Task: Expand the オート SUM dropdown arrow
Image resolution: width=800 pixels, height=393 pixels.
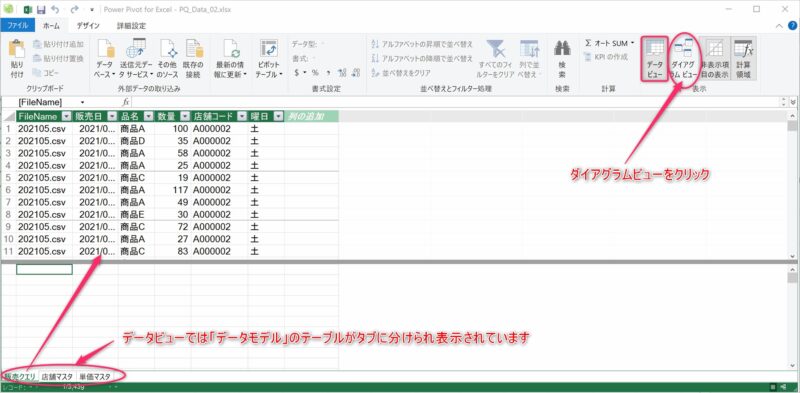Action: pos(633,43)
